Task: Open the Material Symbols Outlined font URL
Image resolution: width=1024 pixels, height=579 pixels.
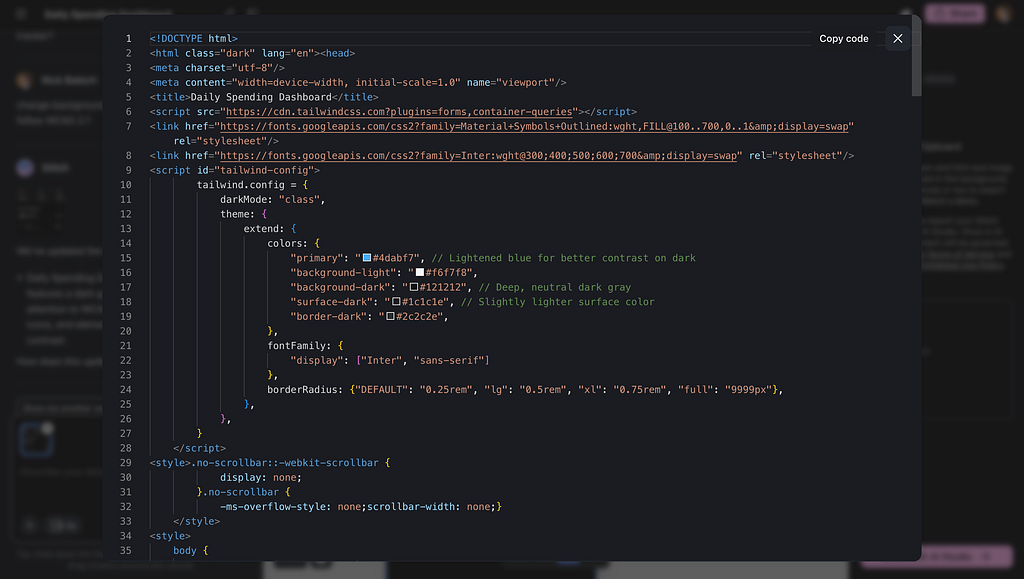Action: tap(534, 127)
